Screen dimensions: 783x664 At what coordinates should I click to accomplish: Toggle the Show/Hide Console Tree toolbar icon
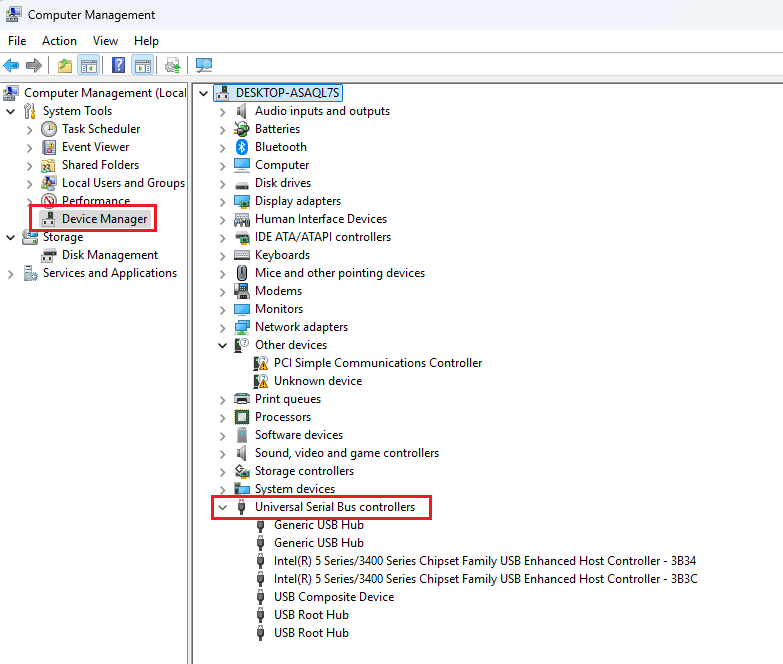[x=89, y=65]
